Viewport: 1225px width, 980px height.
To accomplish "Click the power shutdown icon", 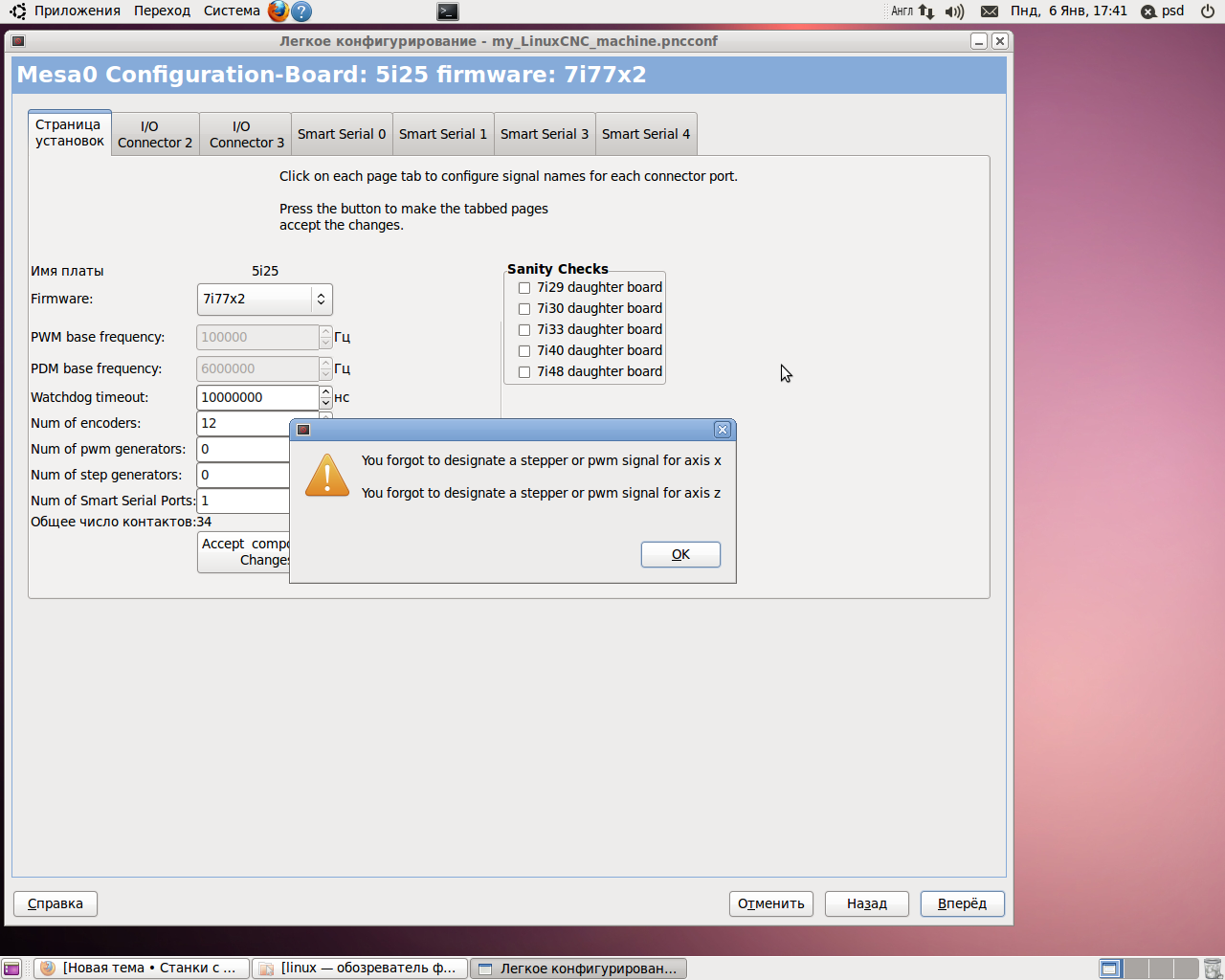I will click(x=1208, y=11).
